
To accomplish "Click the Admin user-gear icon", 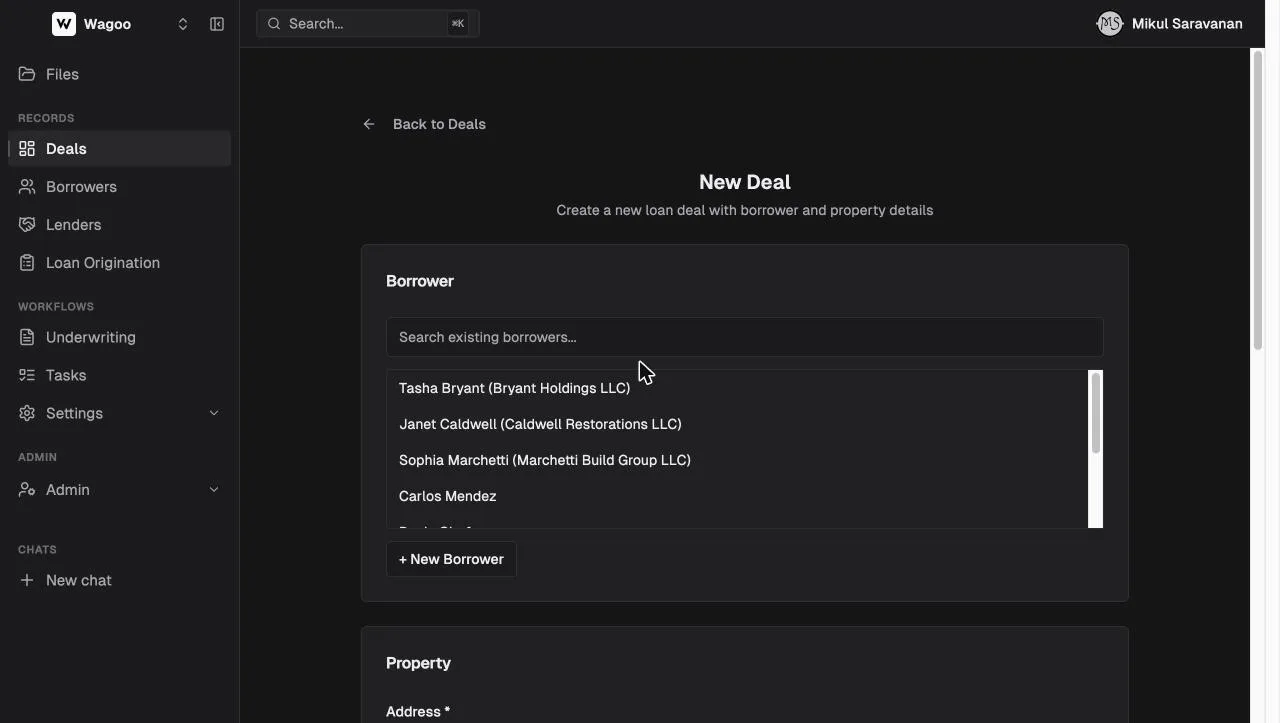I will (27, 490).
